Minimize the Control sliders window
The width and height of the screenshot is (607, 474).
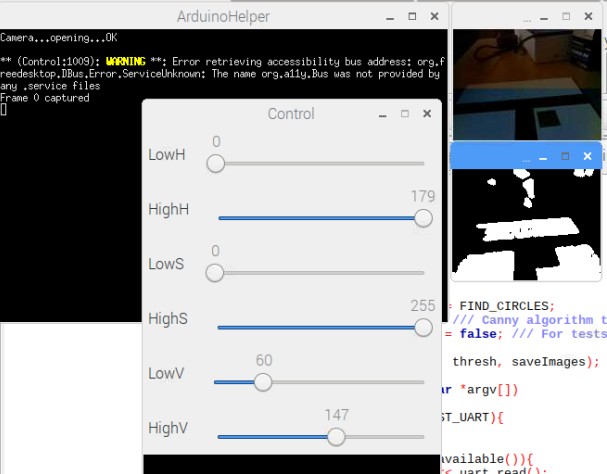pos(382,114)
